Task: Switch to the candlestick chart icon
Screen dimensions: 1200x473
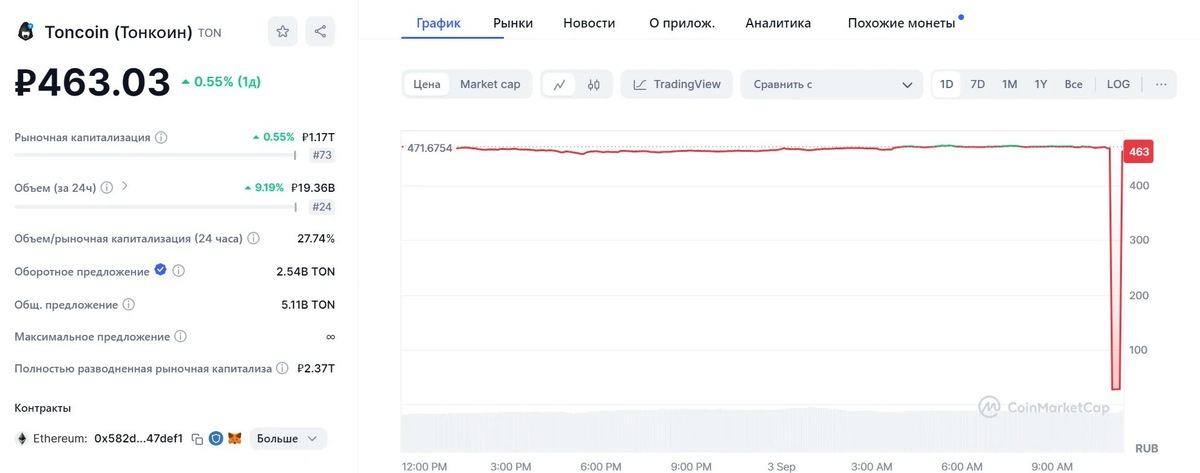Action: [593, 85]
